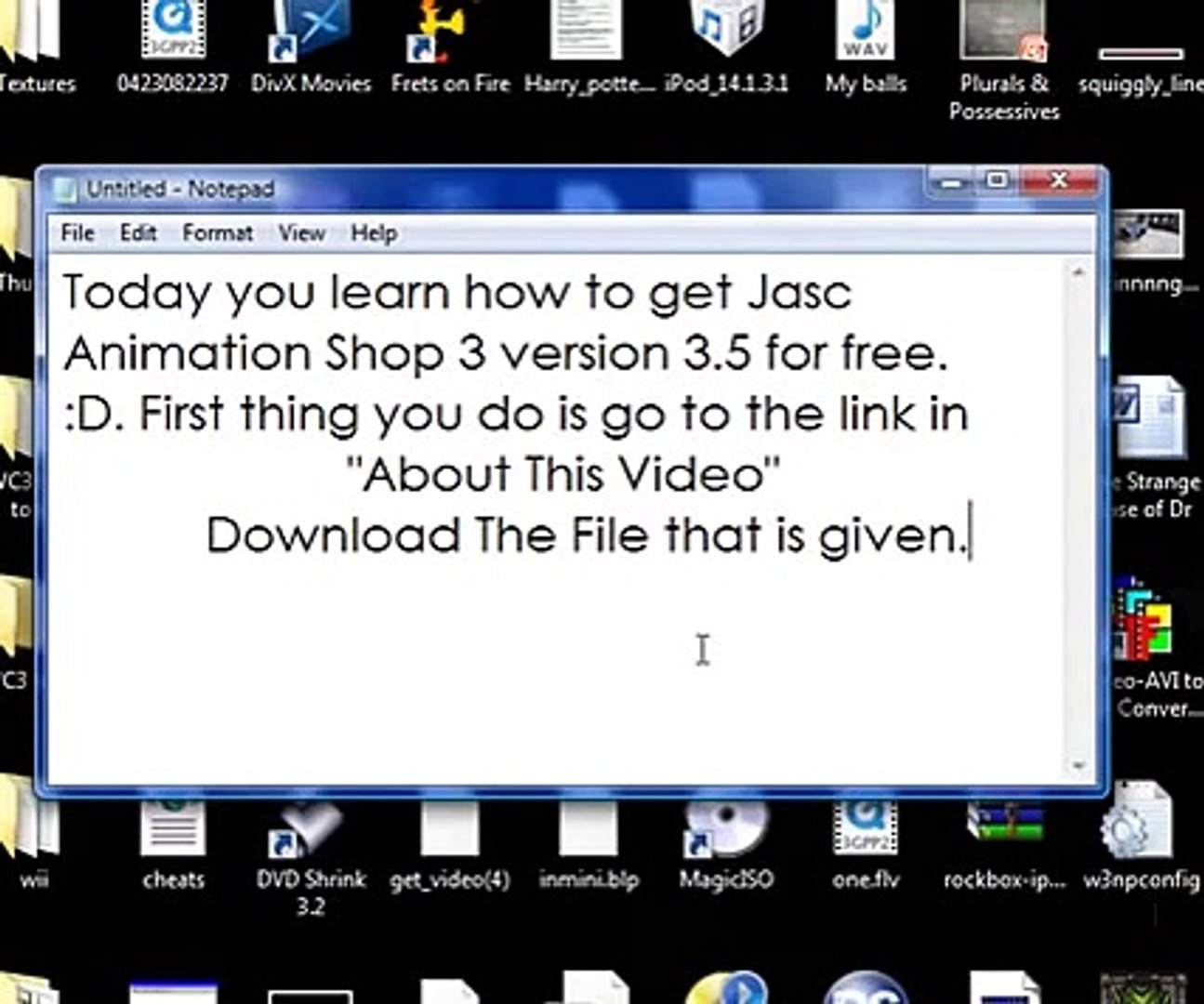
Task: Click the 'Untitled - Notepad' title text
Action: pyautogui.click(x=180, y=190)
